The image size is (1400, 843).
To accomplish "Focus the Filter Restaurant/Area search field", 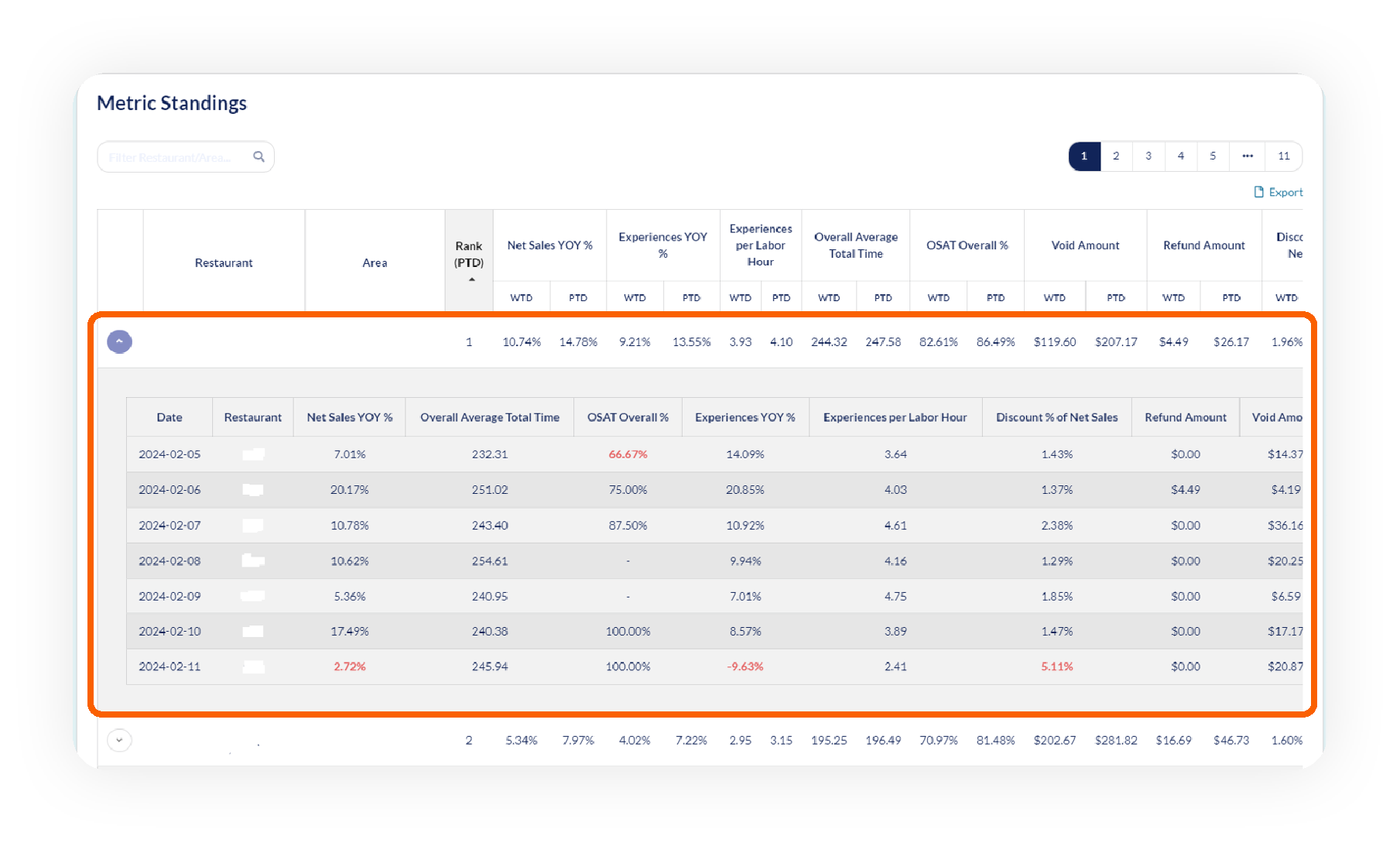I will [174, 157].
